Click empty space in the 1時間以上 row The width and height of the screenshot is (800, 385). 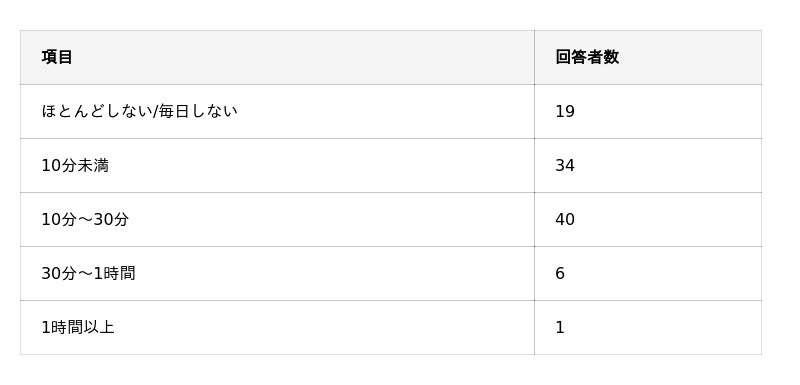[327, 327]
